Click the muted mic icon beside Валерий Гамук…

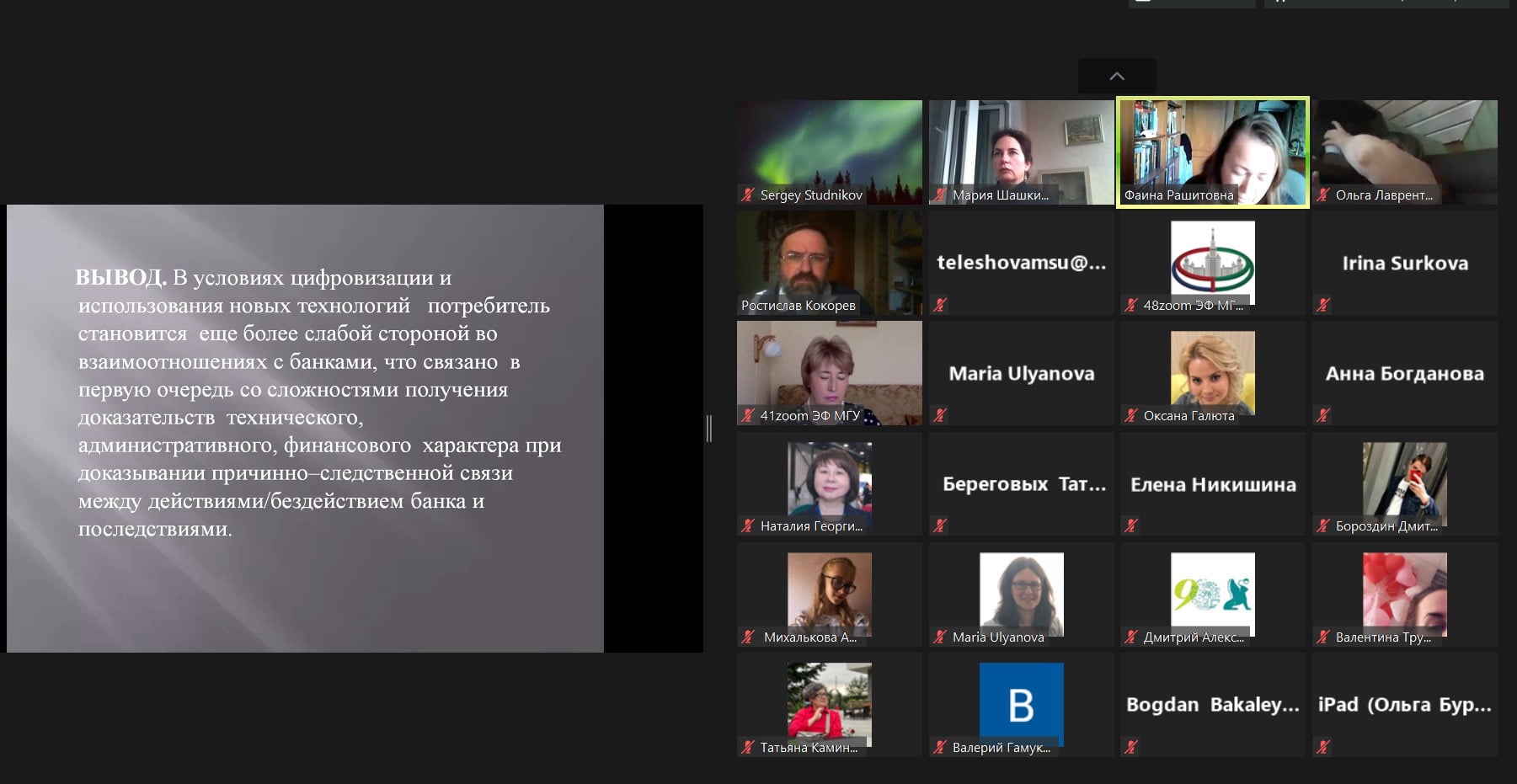(x=939, y=747)
